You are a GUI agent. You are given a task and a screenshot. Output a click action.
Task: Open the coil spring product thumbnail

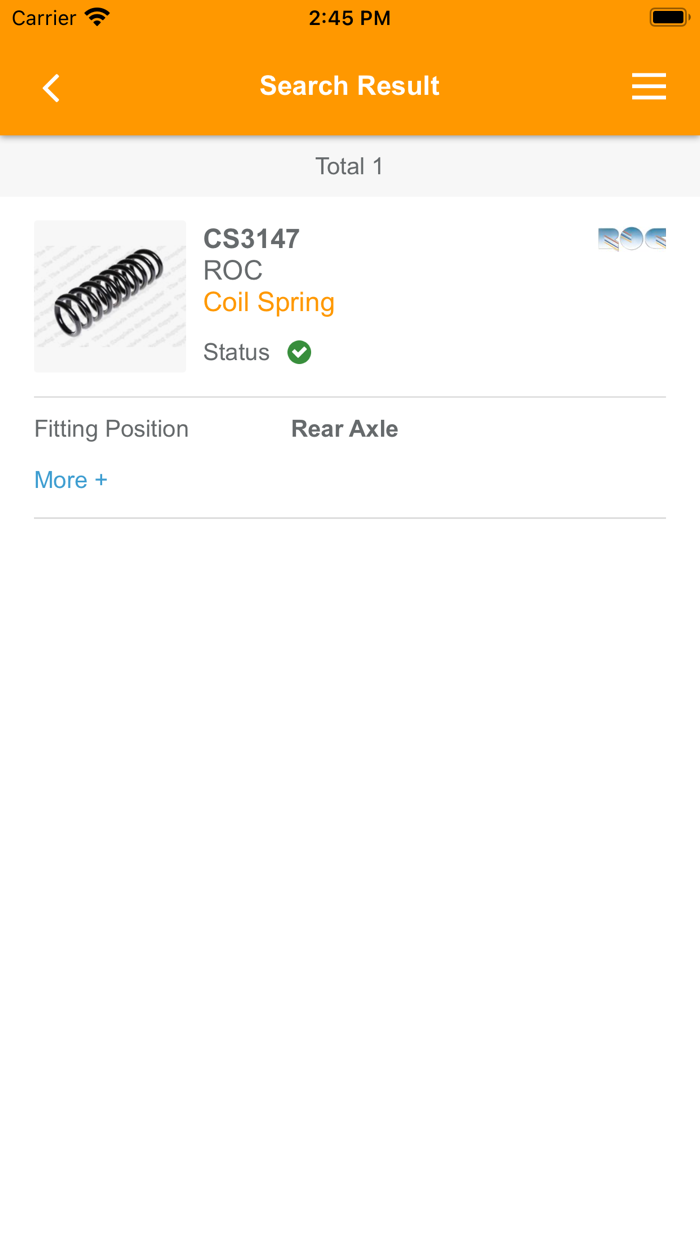click(110, 296)
